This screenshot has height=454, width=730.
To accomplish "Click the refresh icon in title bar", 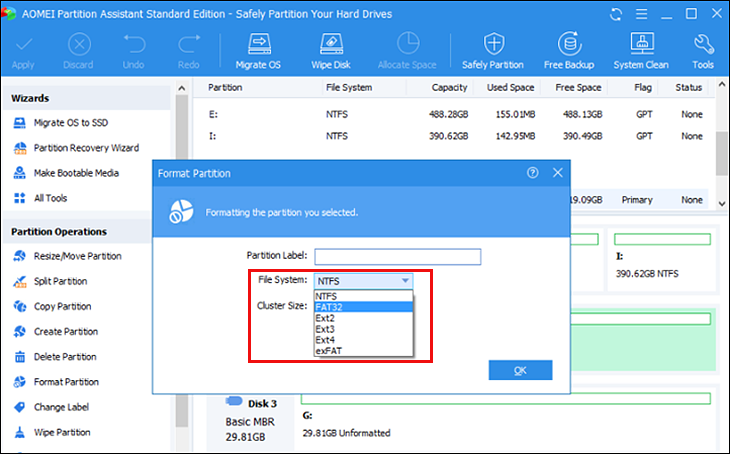I will click(616, 14).
